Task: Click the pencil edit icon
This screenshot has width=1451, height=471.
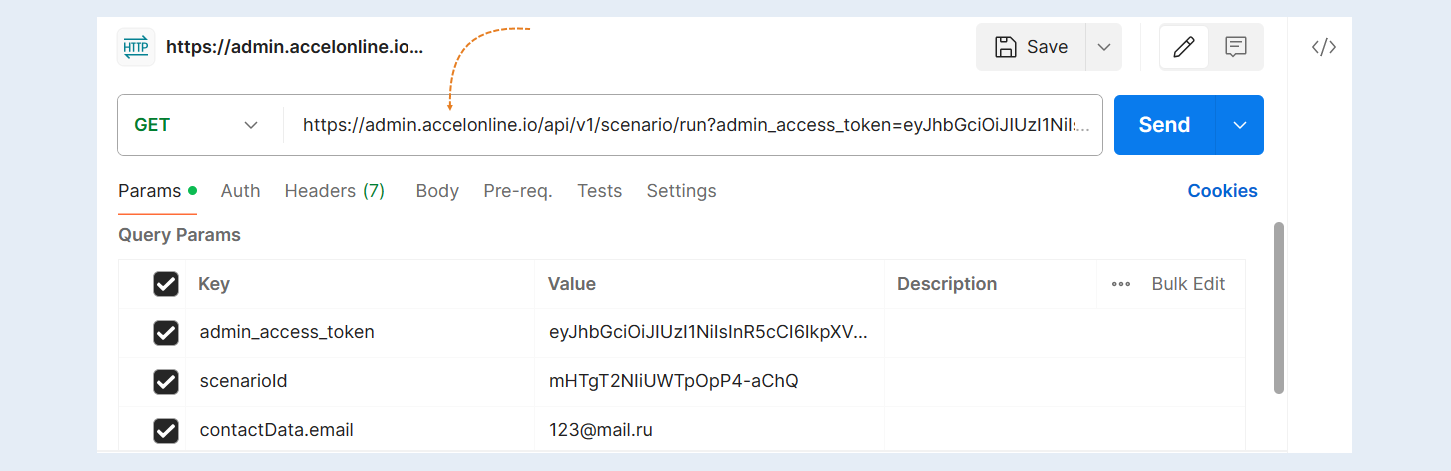Action: pos(1184,47)
